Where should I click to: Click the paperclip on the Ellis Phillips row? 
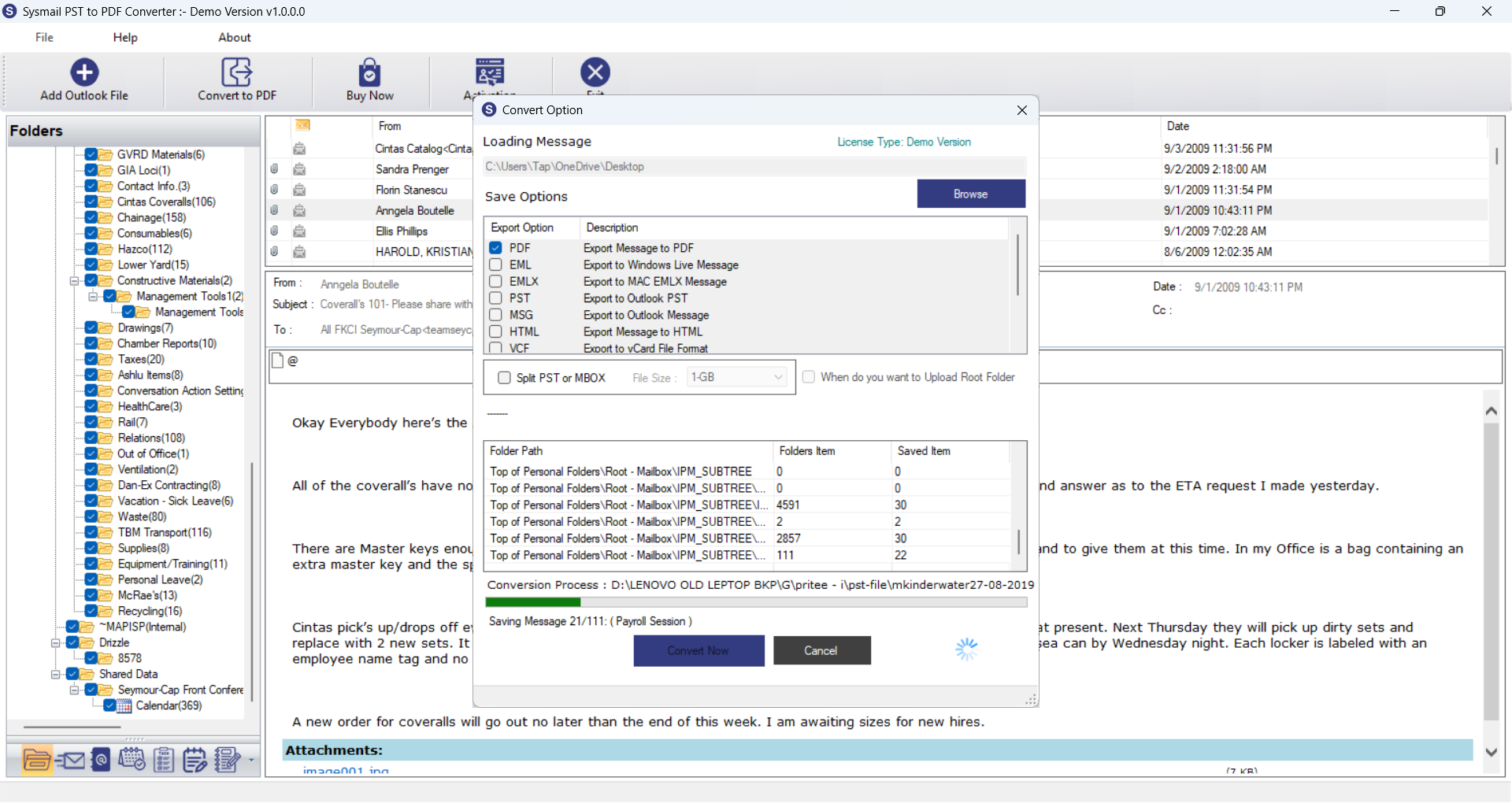274,231
